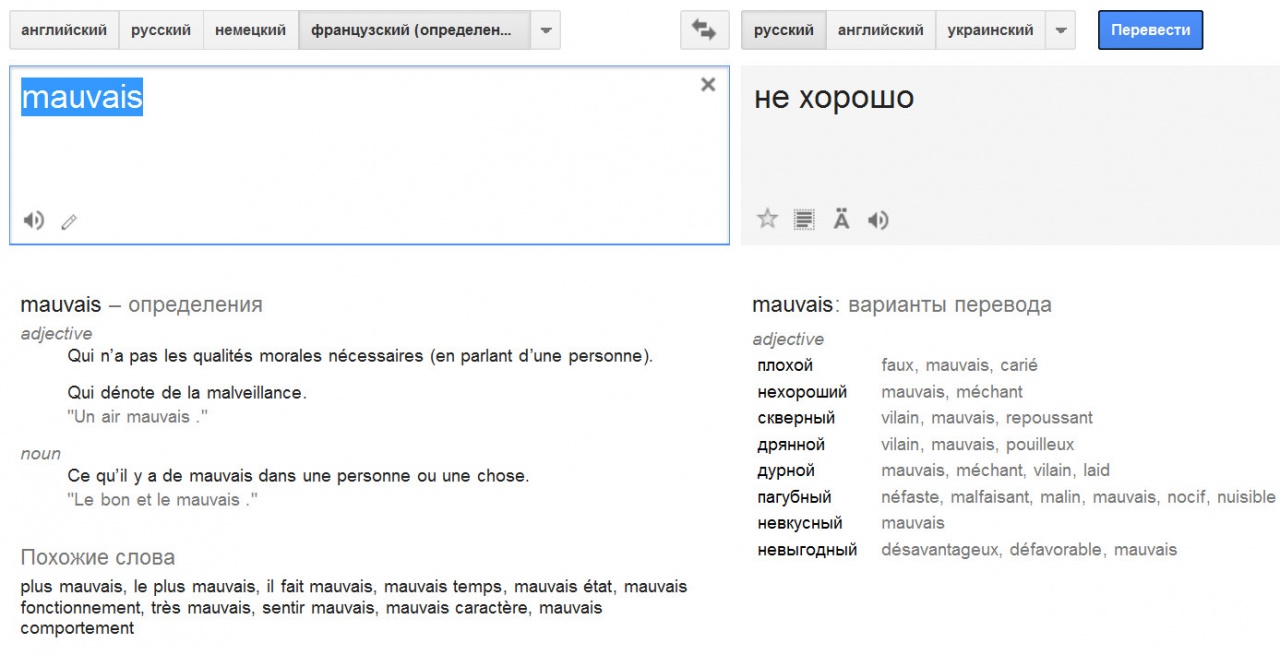The width and height of the screenshot is (1280, 655).
Task: Listen to translated text pronunciation
Action: 878,220
